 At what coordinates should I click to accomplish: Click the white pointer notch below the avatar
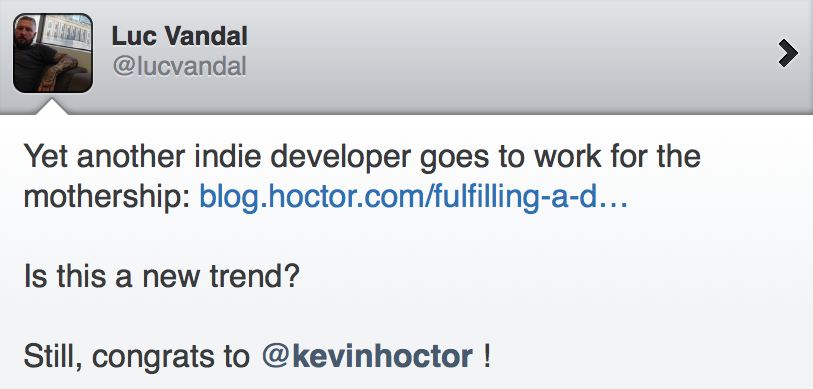pos(53,106)
